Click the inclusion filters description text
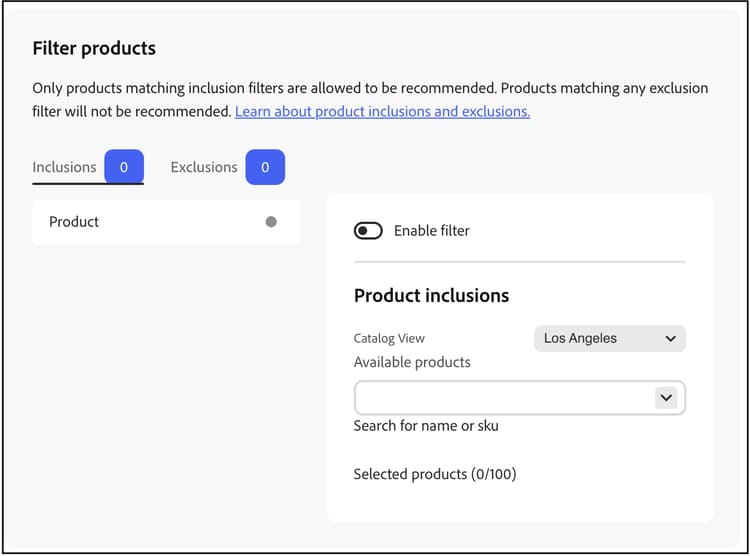 coord(370,88)
